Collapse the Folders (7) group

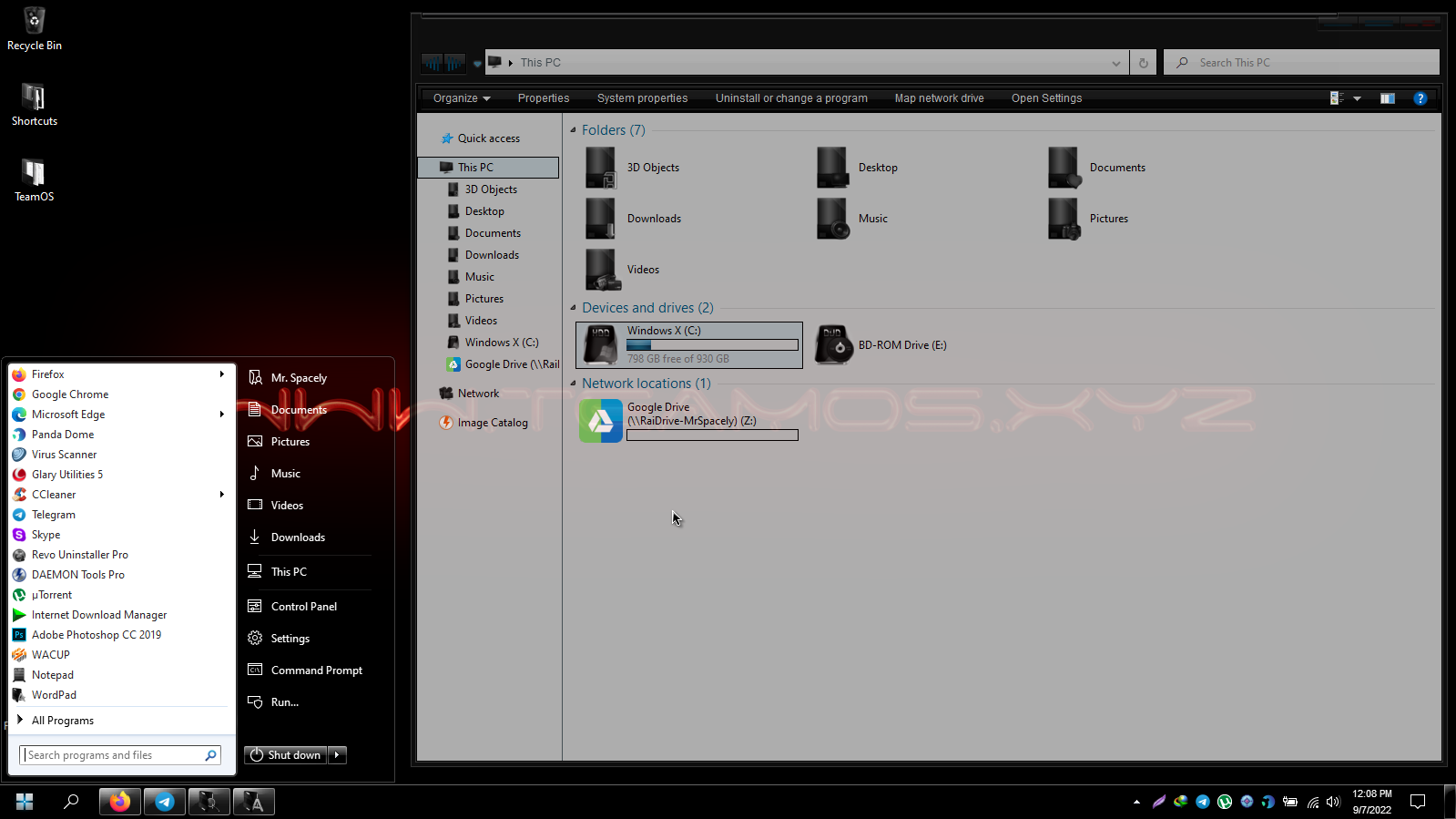click(x=573, y=130)
